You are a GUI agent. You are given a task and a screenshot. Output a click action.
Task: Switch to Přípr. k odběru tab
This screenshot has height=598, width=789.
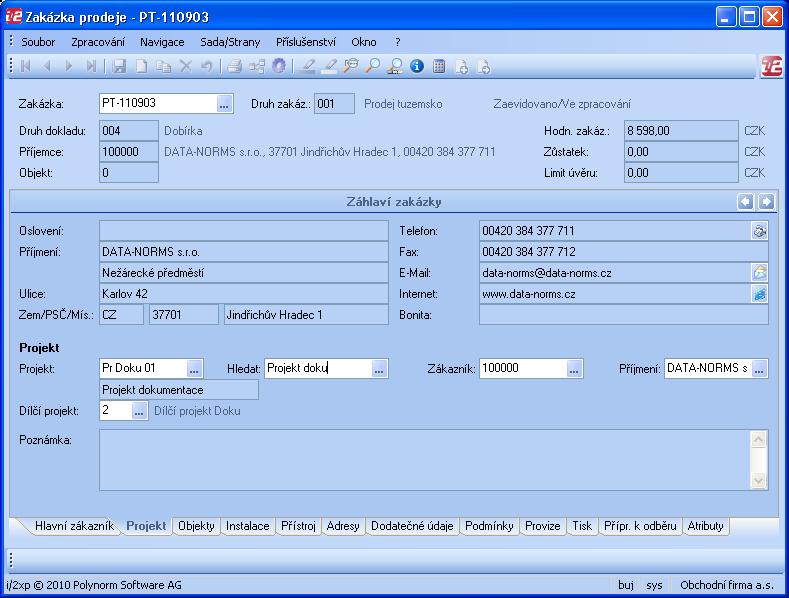(640, 526)
